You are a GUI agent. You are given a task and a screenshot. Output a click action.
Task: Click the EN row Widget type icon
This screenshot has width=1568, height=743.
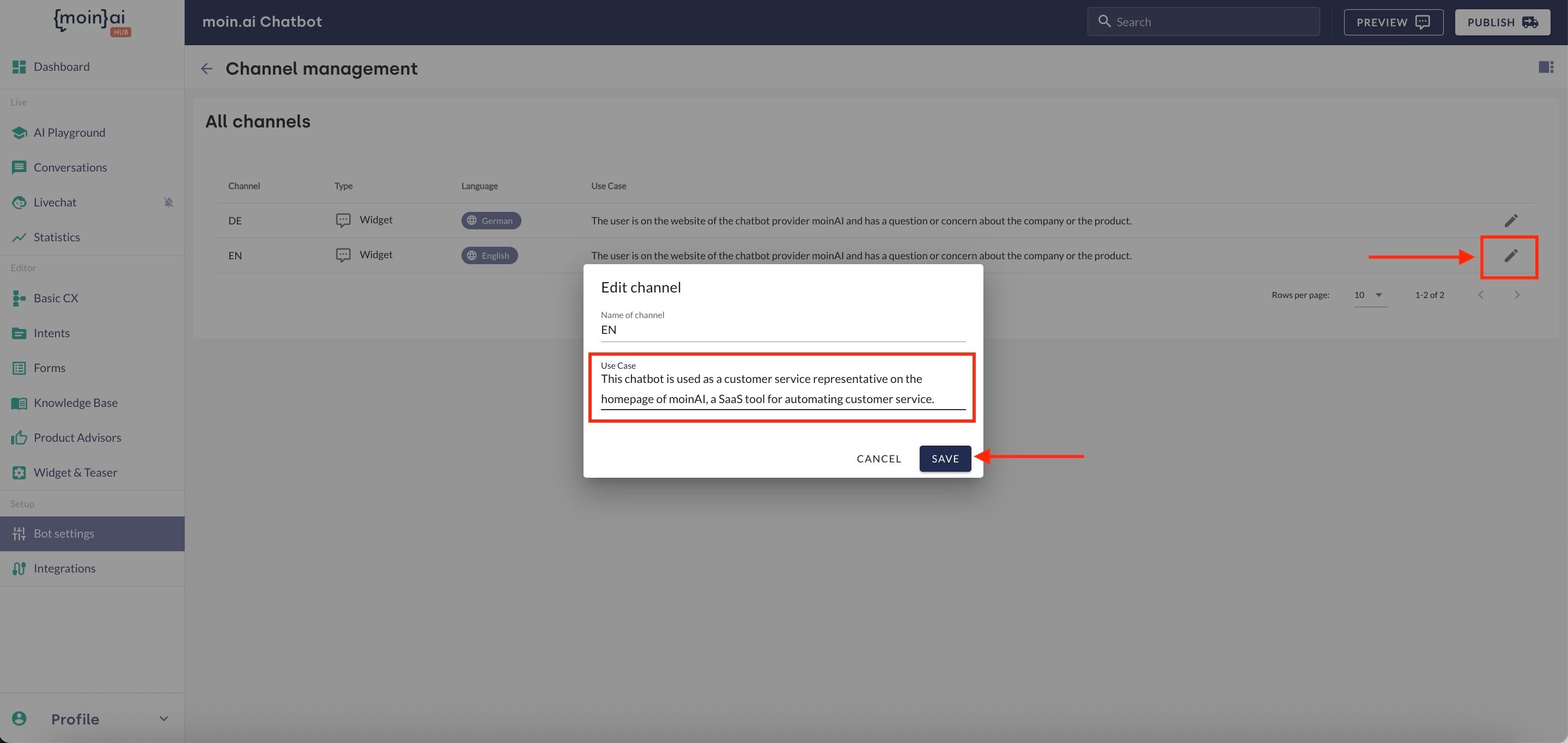(343, 255)
